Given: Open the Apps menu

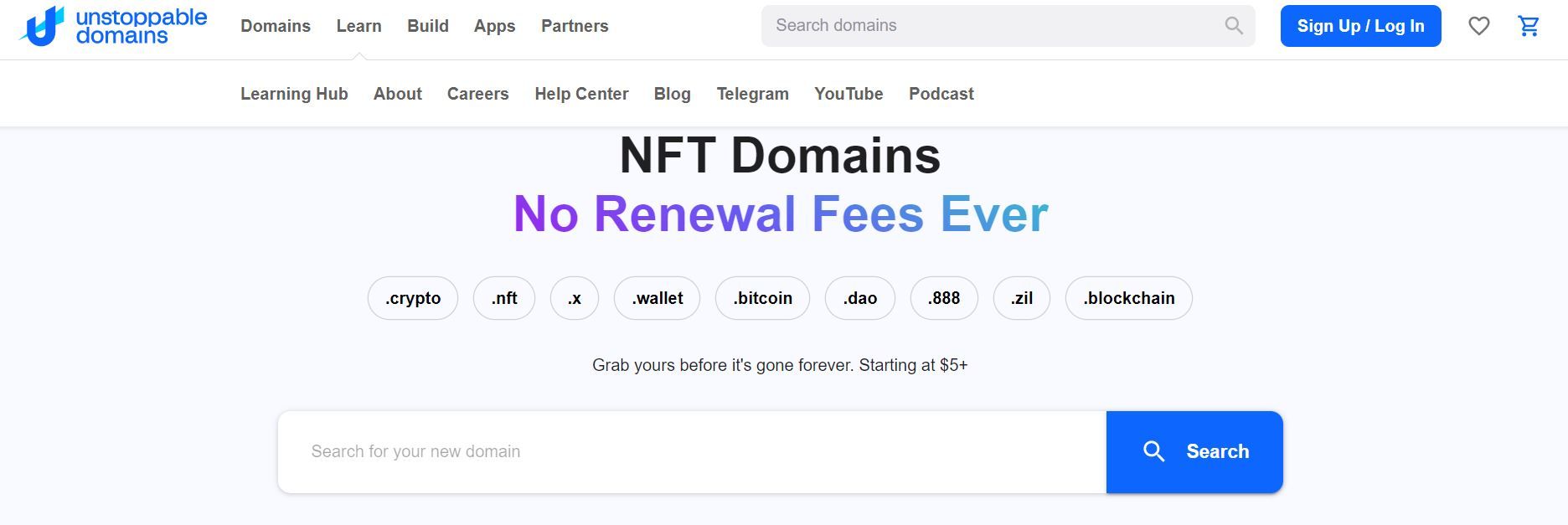Looking at the screenshot, I should [x=494, y=26].
